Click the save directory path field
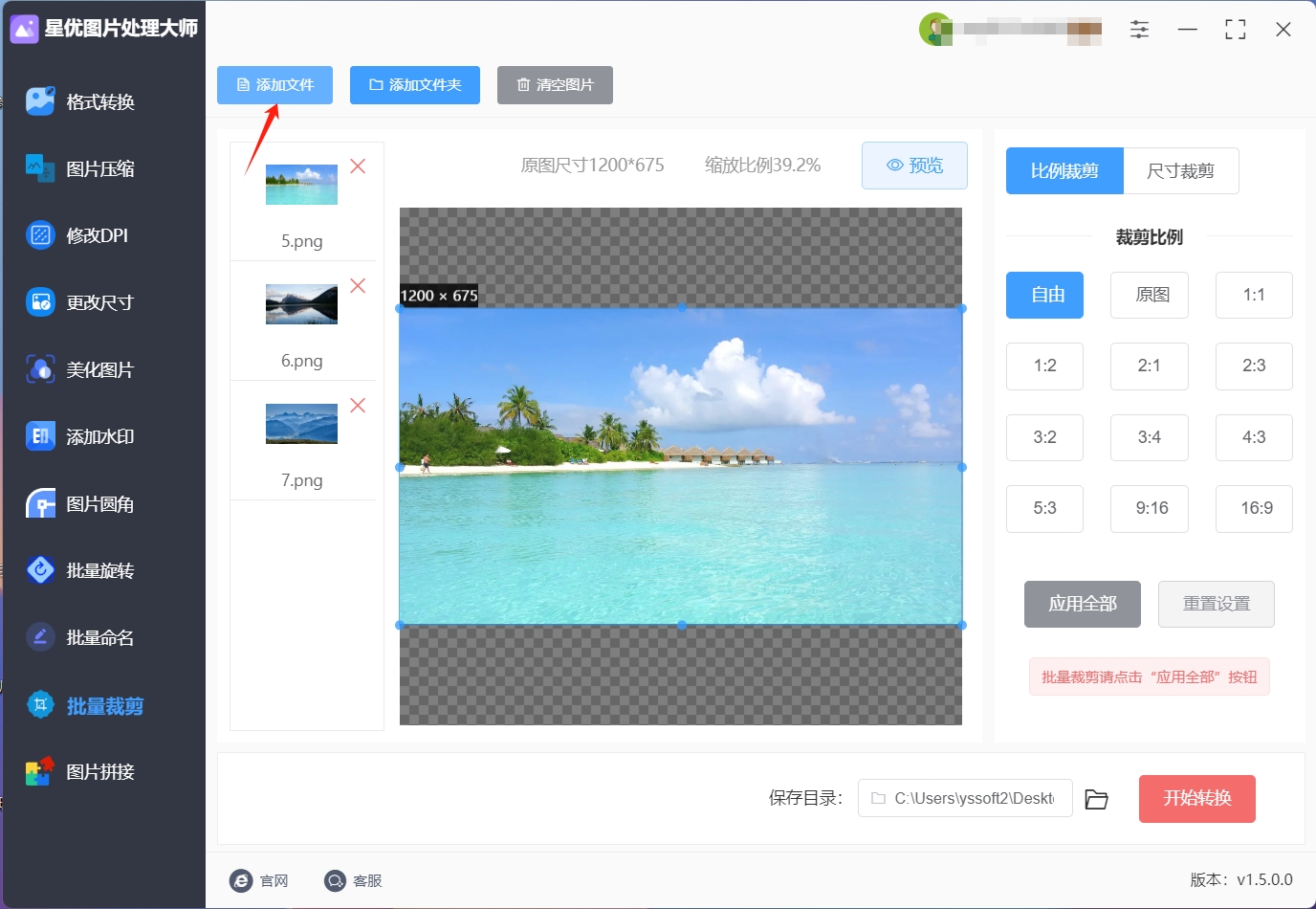 point(965,799)
